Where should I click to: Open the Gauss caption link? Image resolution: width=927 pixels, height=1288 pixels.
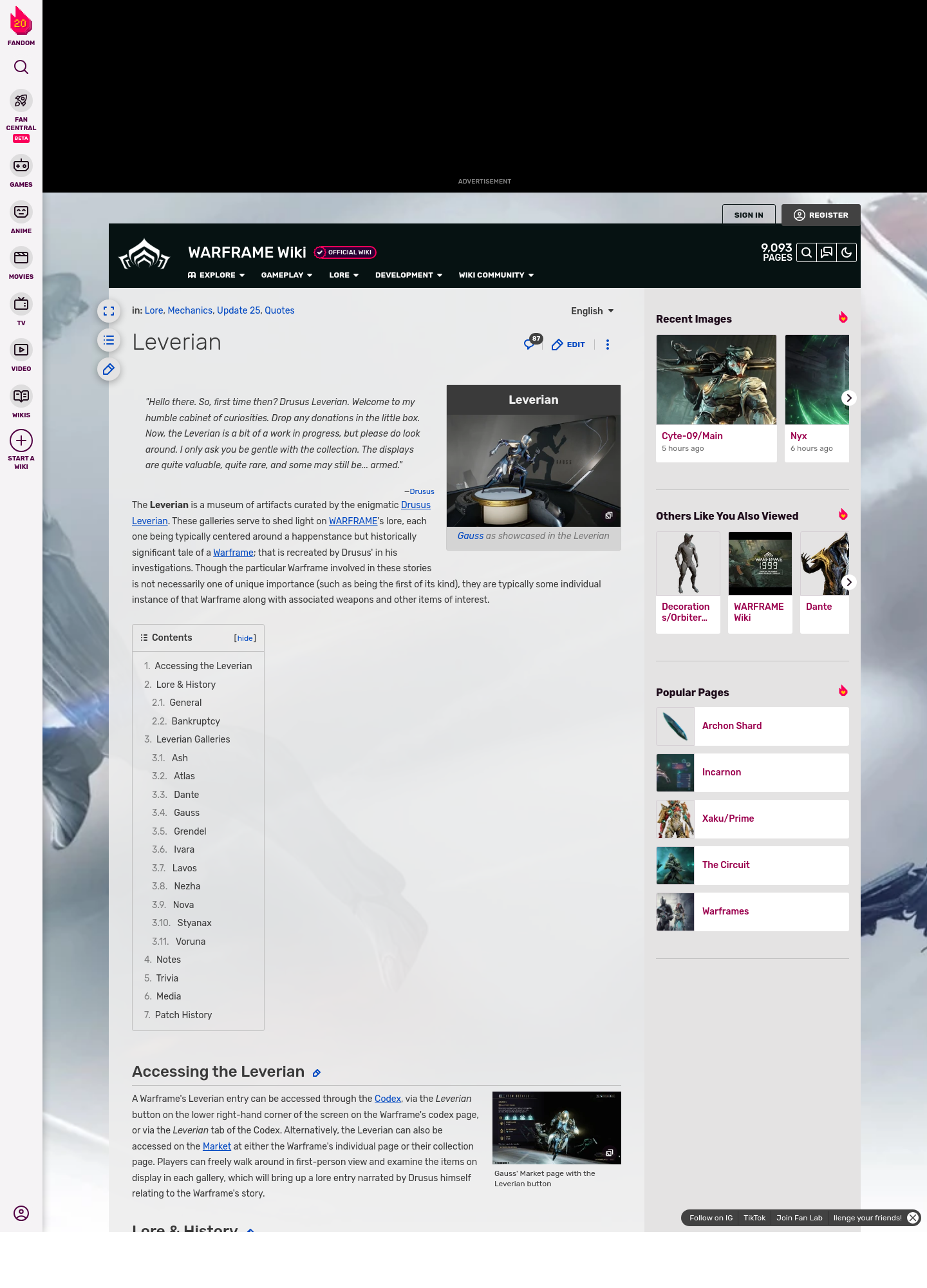click(x=471, y=536)
